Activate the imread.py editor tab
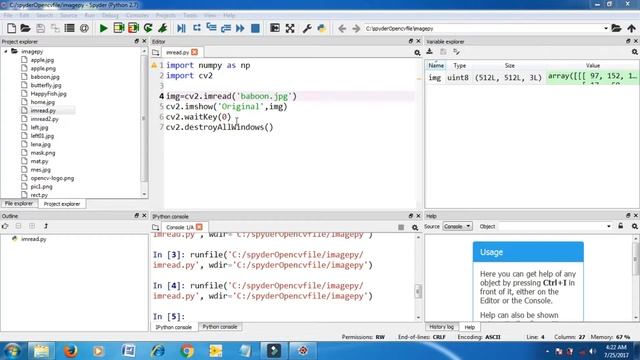This screenshot has height=360, width=640. click(x=178, y=52)
